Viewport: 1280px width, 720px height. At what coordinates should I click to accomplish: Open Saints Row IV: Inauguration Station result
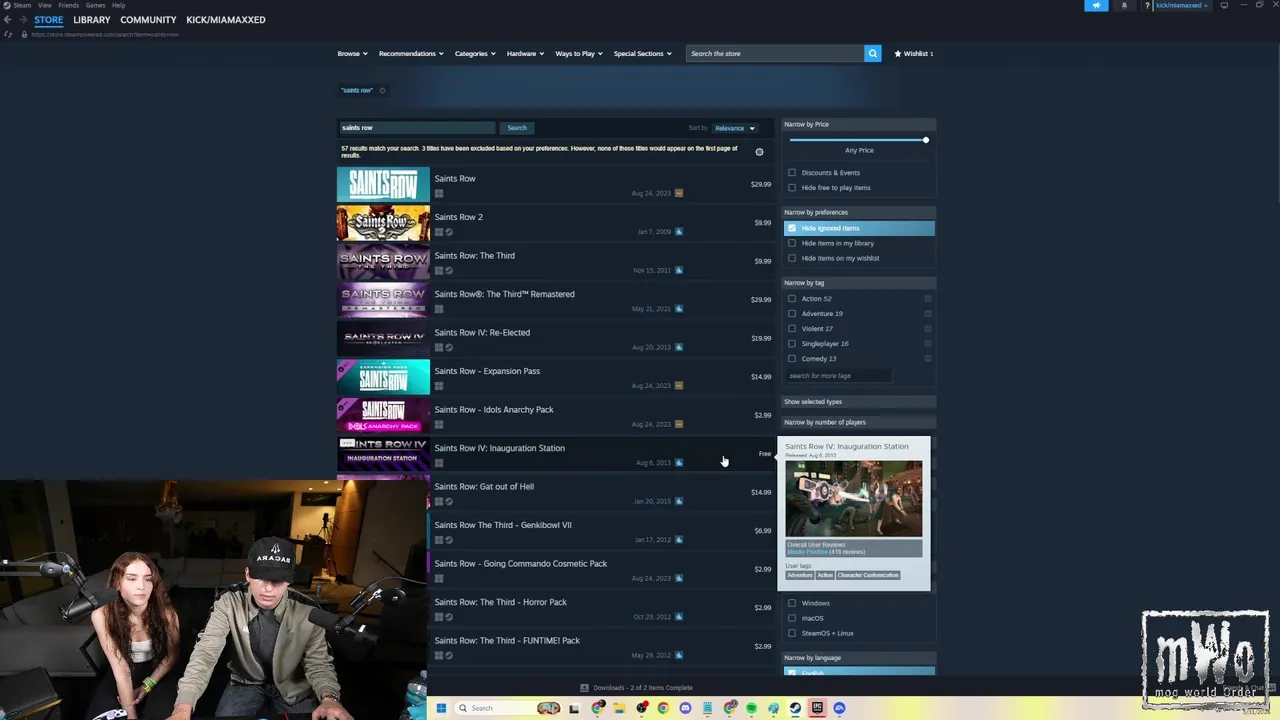pos(555,455)
